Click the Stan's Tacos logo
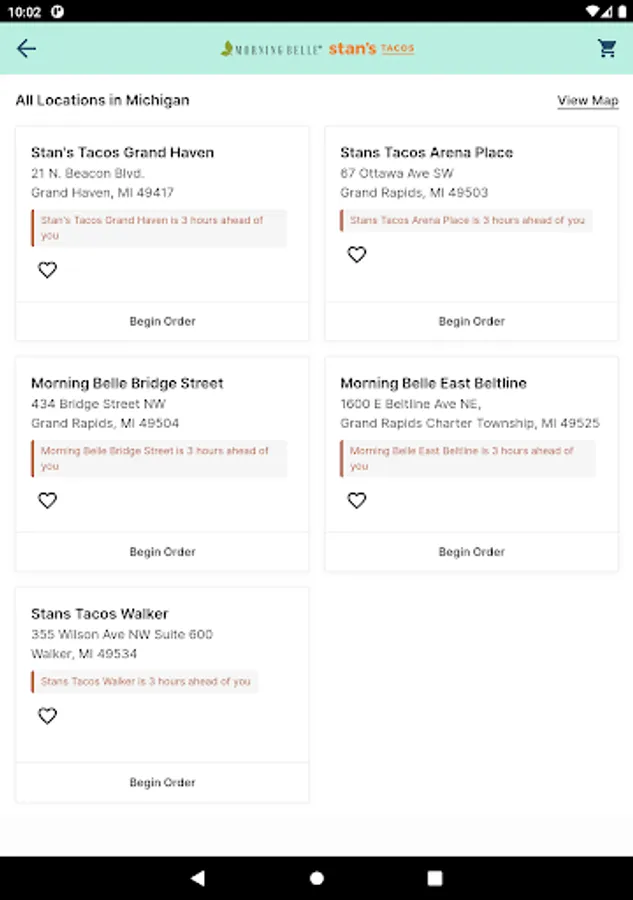The image size is (633, 900). click(371, 49)
